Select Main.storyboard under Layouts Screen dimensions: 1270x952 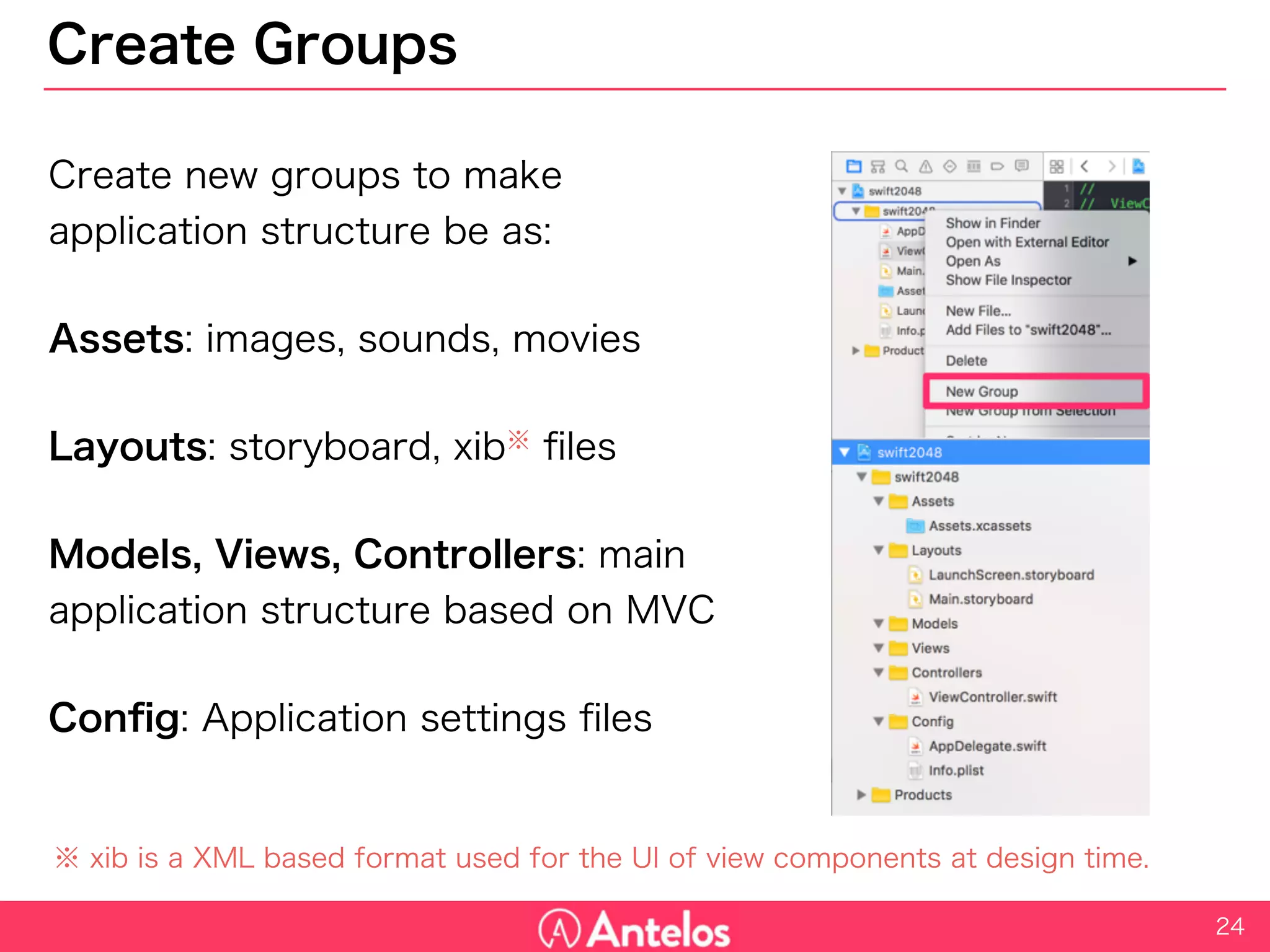click(980, 599)
